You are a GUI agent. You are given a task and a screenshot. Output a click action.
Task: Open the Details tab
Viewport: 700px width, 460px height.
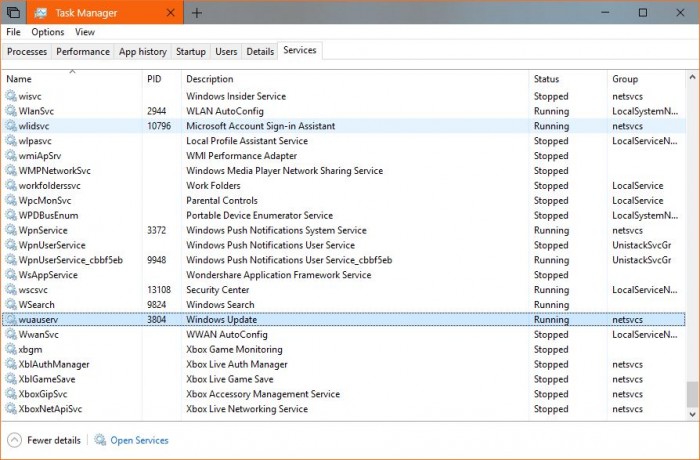(x=260, y=51)
